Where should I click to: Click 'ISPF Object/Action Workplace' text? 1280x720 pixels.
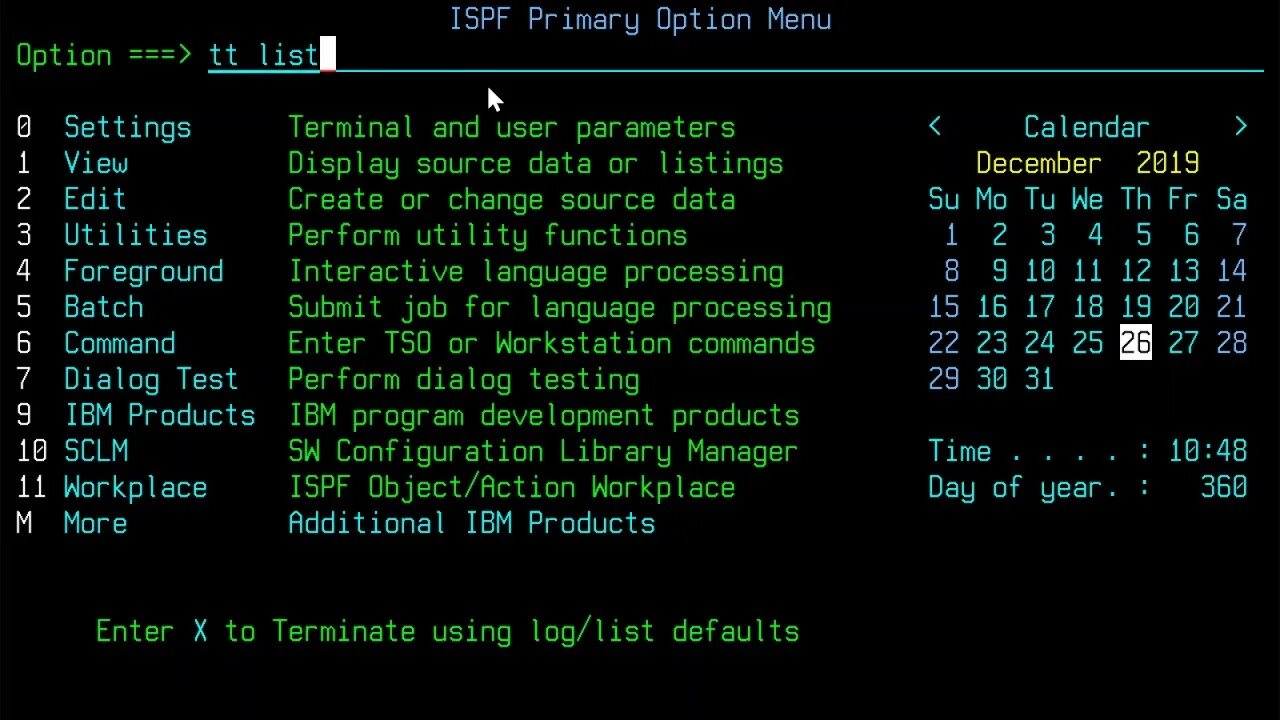(511, 487)
